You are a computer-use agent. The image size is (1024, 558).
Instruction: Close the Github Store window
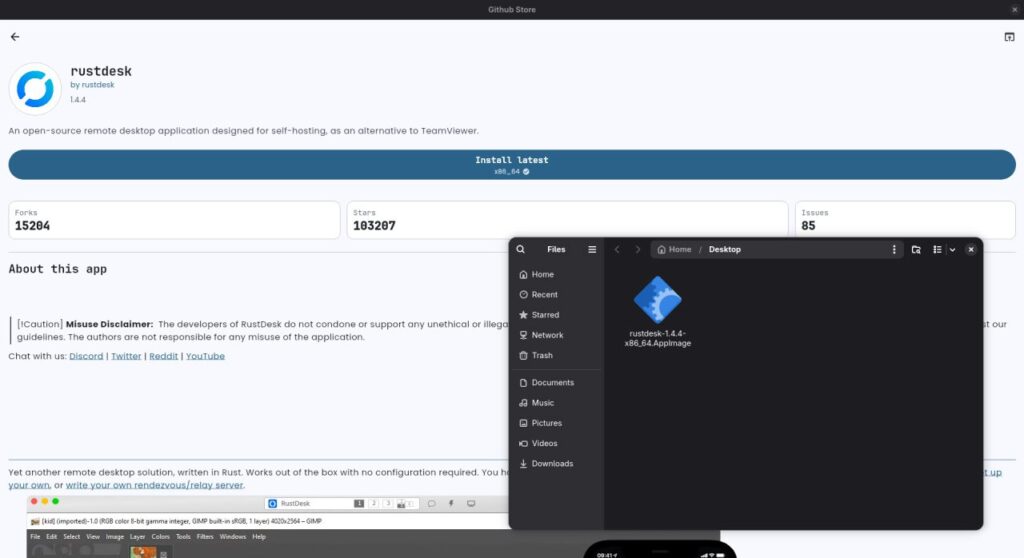1015,9
